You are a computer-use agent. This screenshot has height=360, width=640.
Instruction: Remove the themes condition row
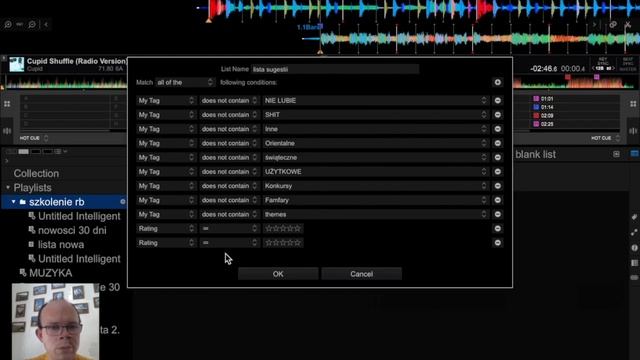tap(498, 214)
